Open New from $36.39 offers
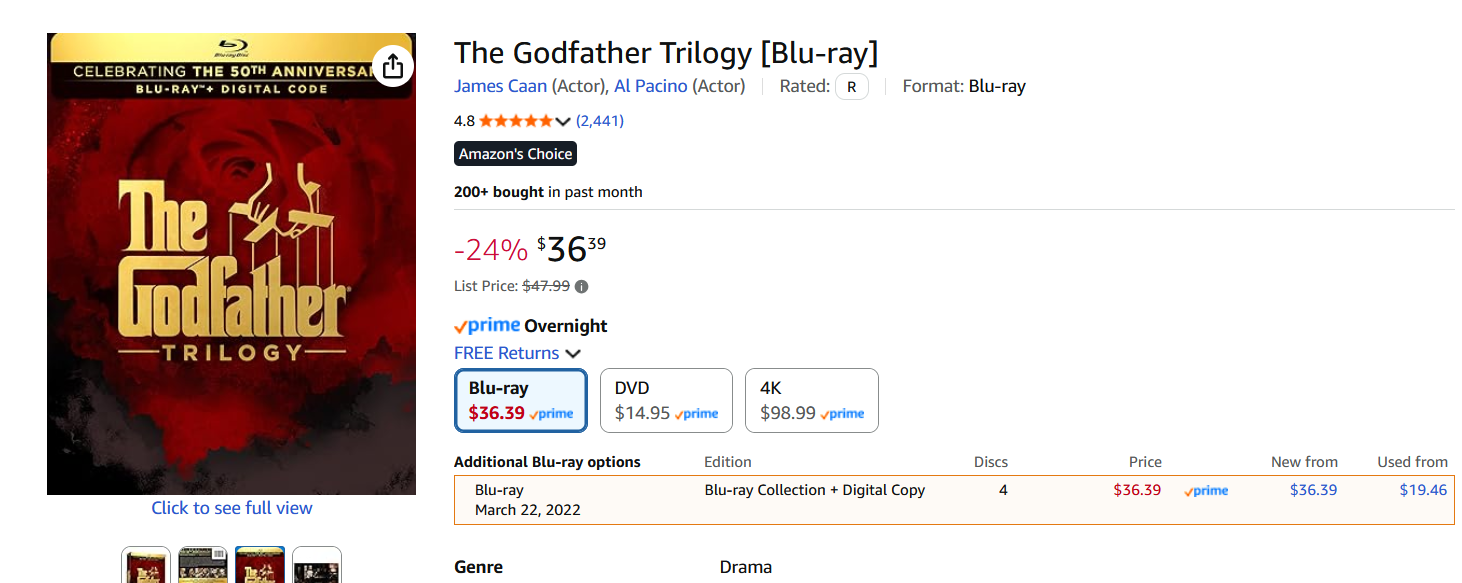This screenshot has width=1462, height=583. [1313, 490]
